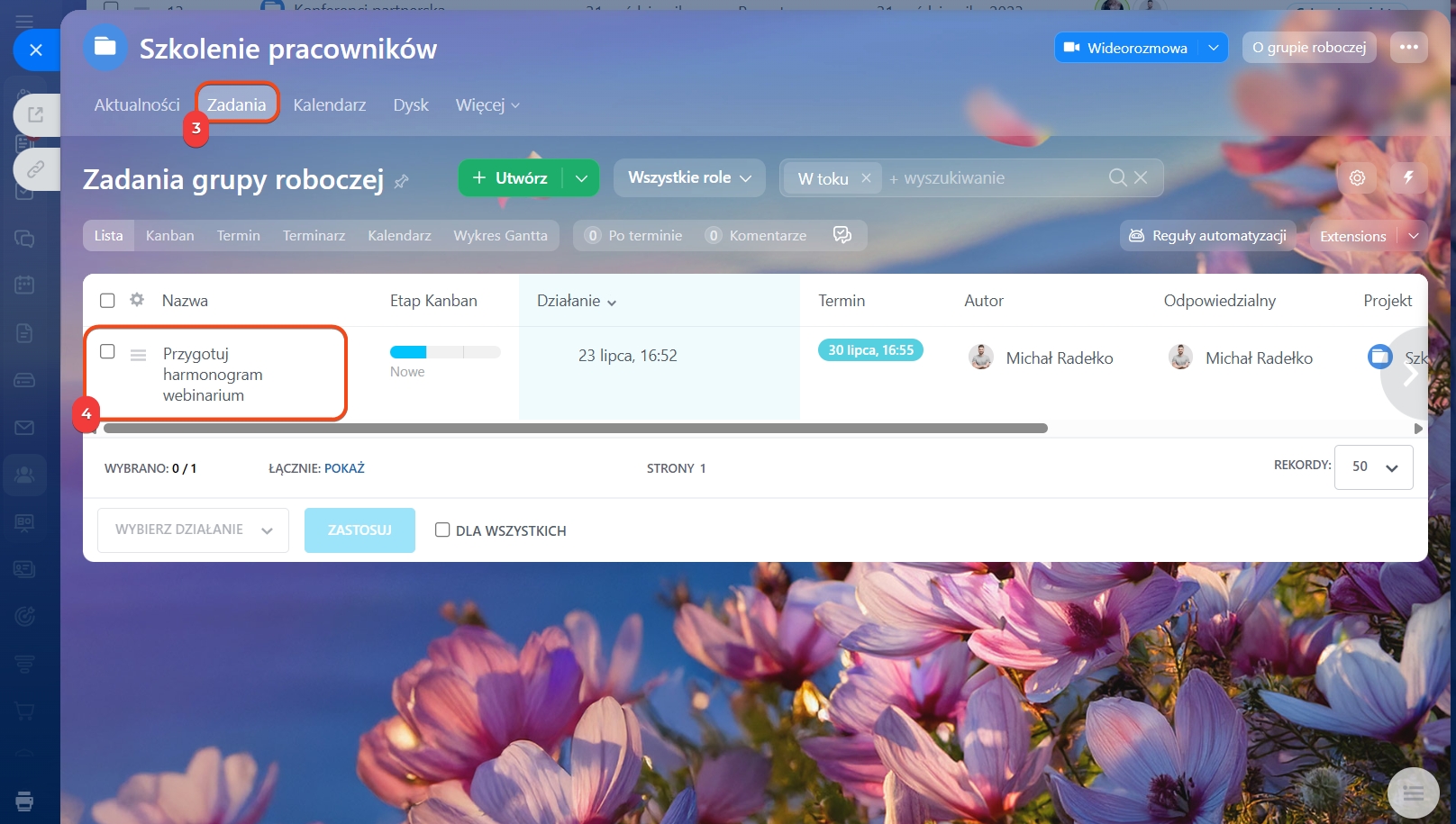1456x824 pixels.
Task: Click the project folder icon in Projekt column
Action: coord(1379,358)
